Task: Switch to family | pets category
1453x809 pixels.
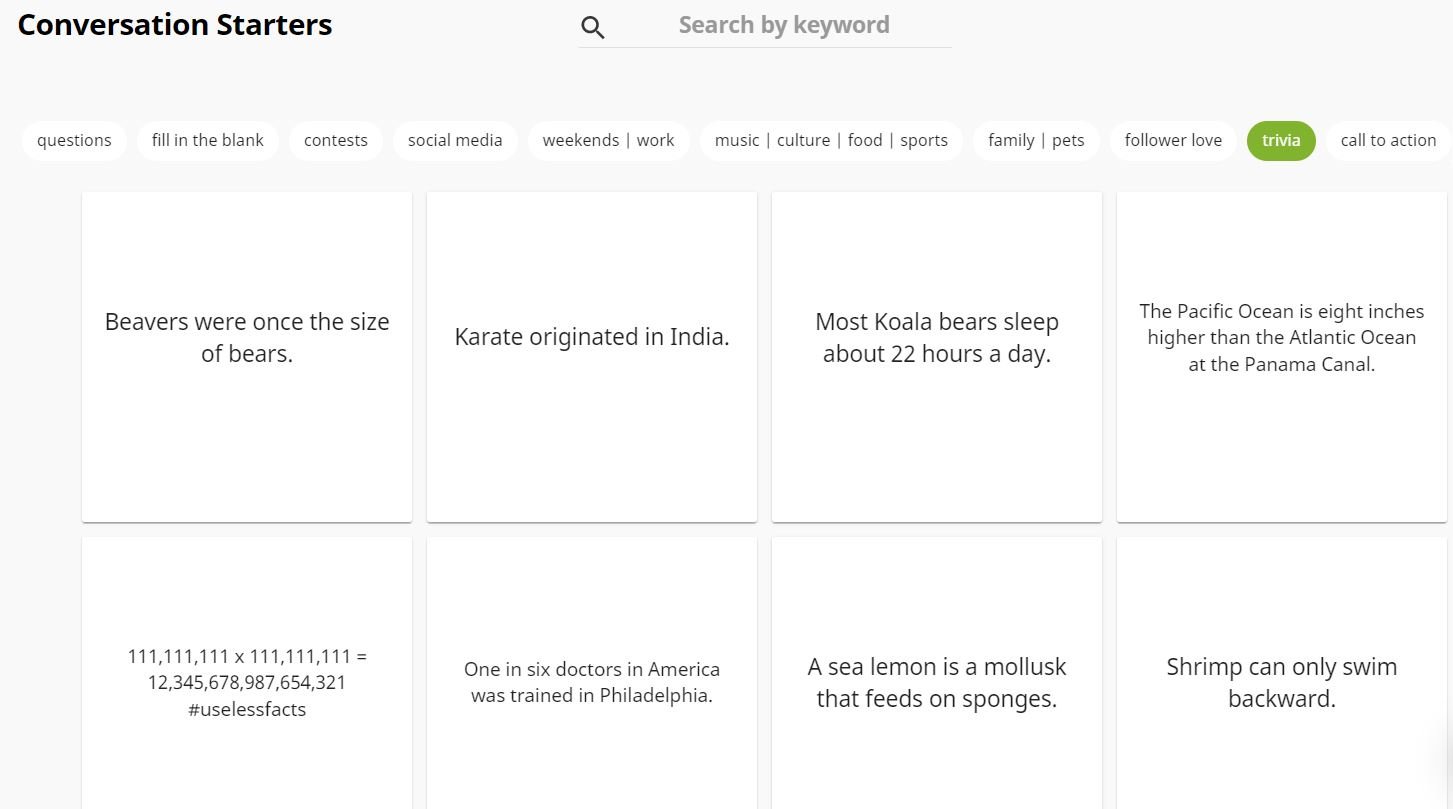Action: point(1036,140)
